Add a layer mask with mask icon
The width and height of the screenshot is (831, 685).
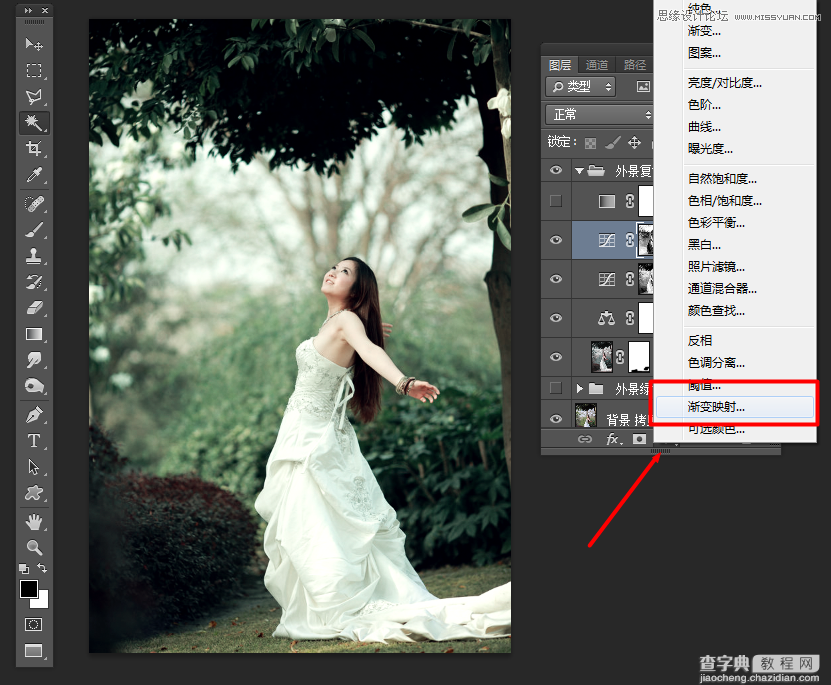(x=640, y=439)
